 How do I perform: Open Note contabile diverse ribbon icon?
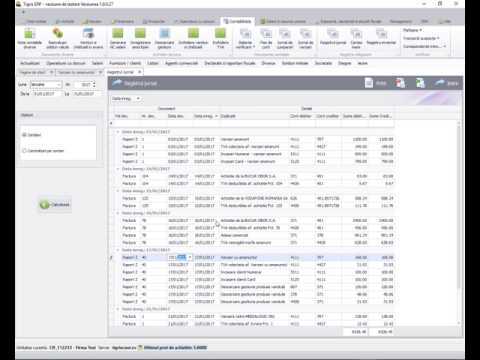click(30, 38)
